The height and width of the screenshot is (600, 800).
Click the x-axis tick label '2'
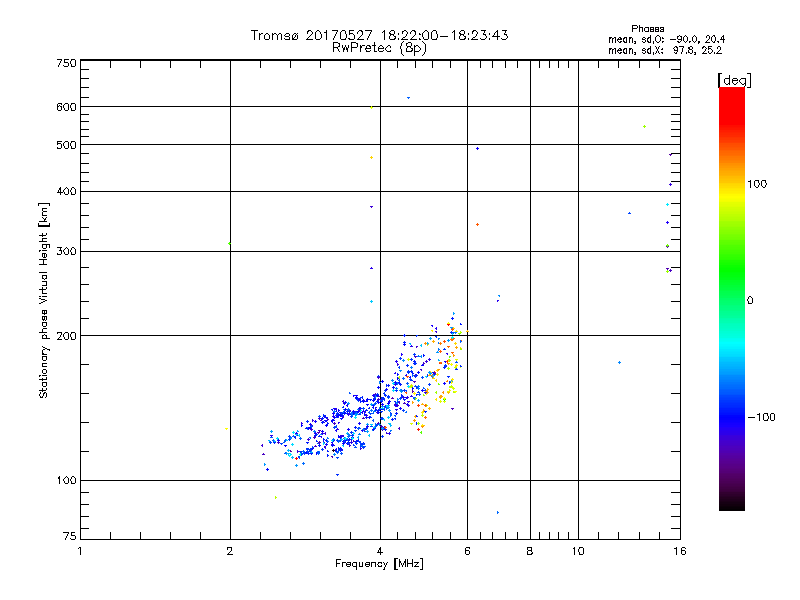pos(230,551)
